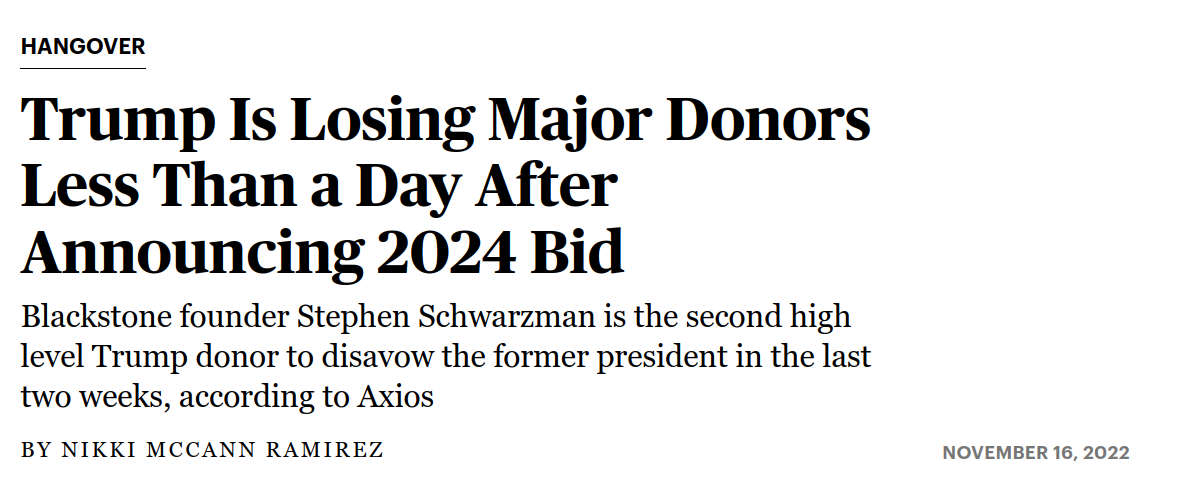Select the November 16, 2022 publish date
Image resolution: width=1192 pixels, height=489 pixels.
pyautogui.click(x=1036, y=453)
